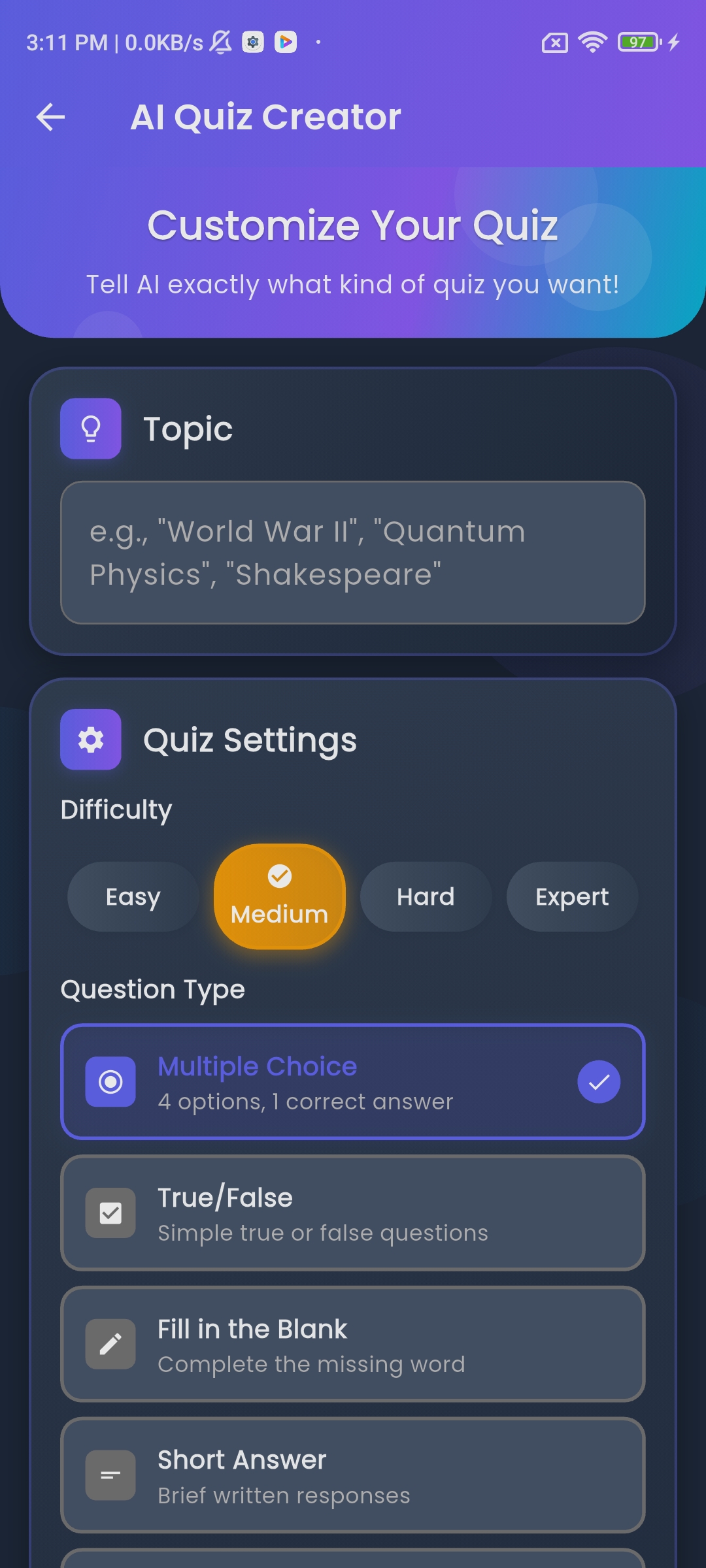Click the gear Quiz Settings icon
This screenshot has height=1568, width=706.
click(91, 740)
